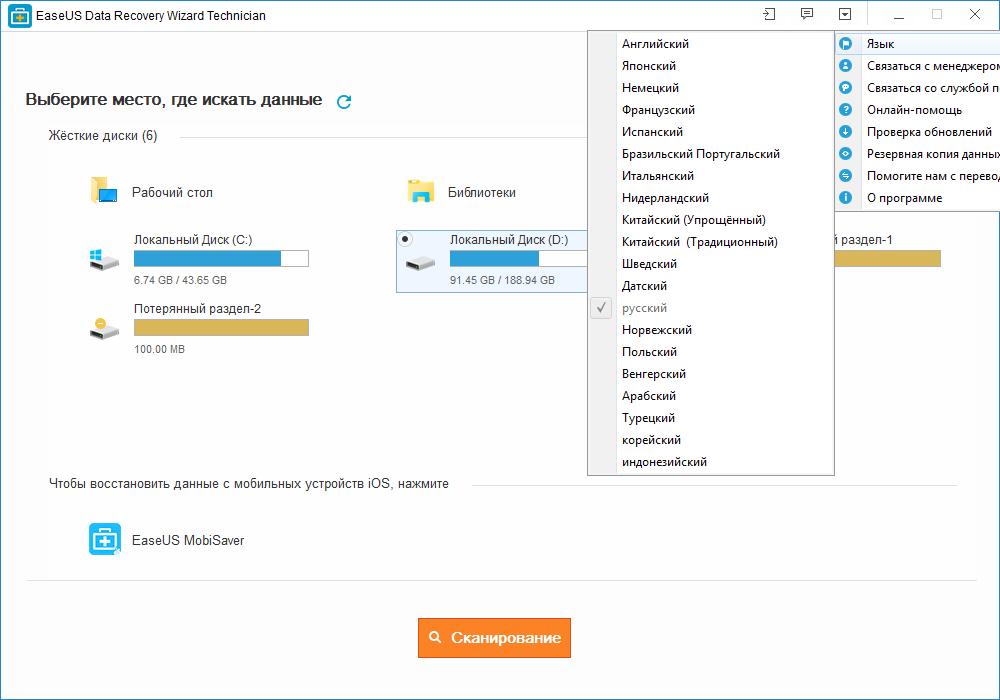Click the flag icon next to Язык
Viewport: 1000px width, 700px height.
tap(846, 44)
